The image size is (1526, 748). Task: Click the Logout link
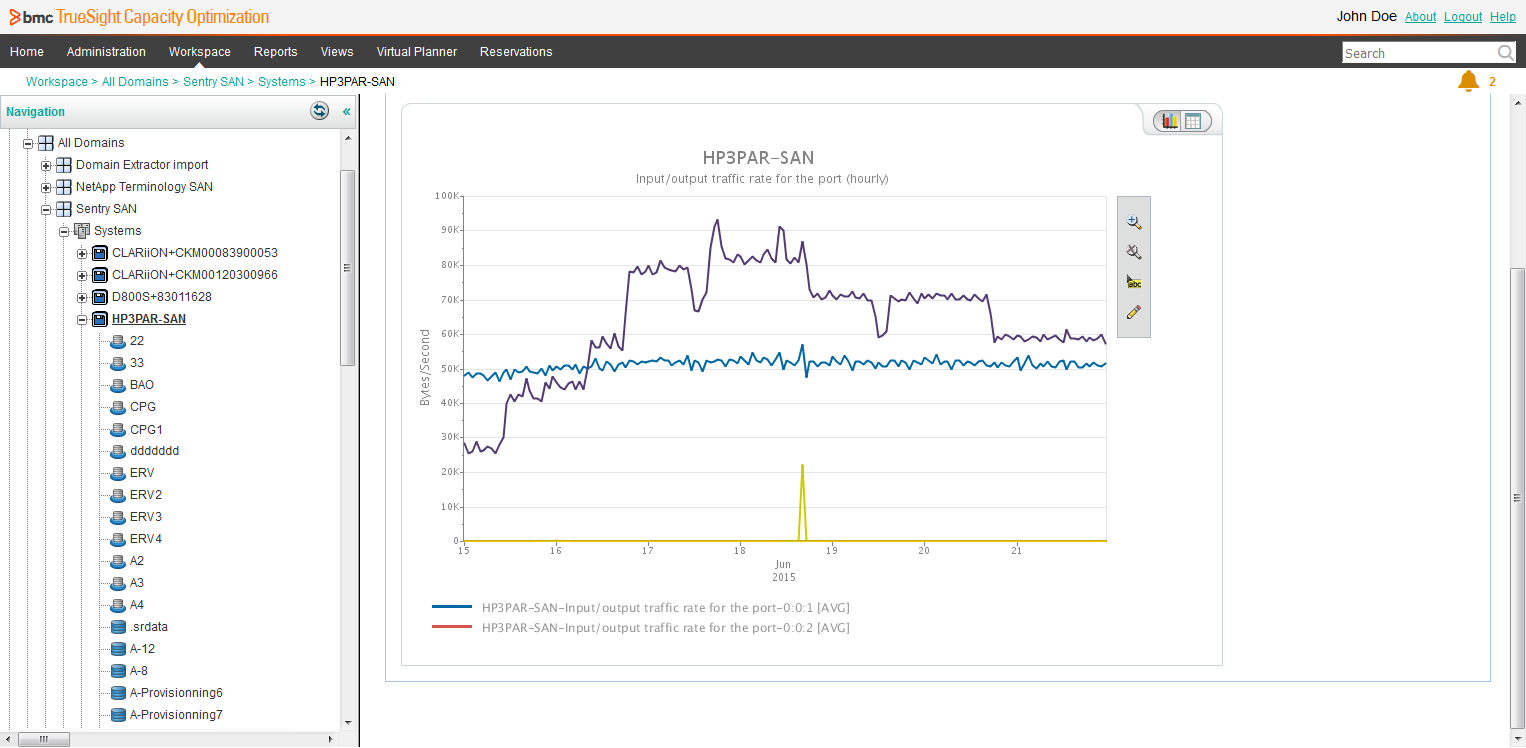click(1463, 17)
